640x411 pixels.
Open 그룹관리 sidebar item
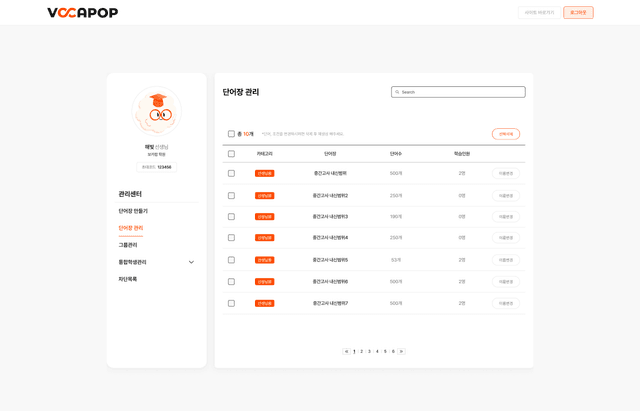128,245
